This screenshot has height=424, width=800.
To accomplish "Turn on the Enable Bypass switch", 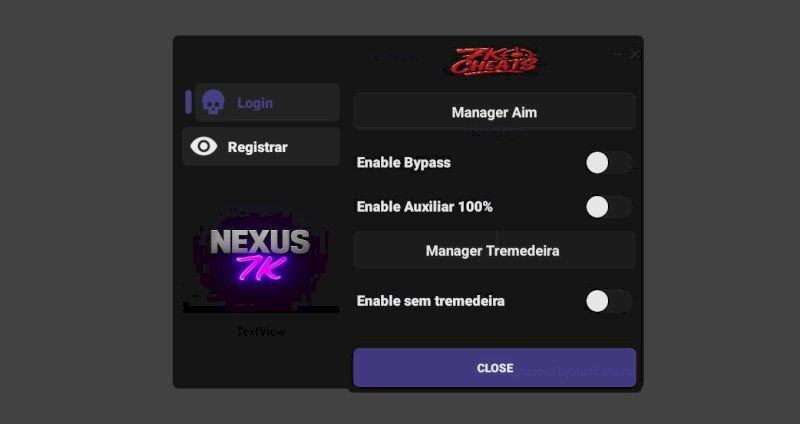I will pos(609,163).
